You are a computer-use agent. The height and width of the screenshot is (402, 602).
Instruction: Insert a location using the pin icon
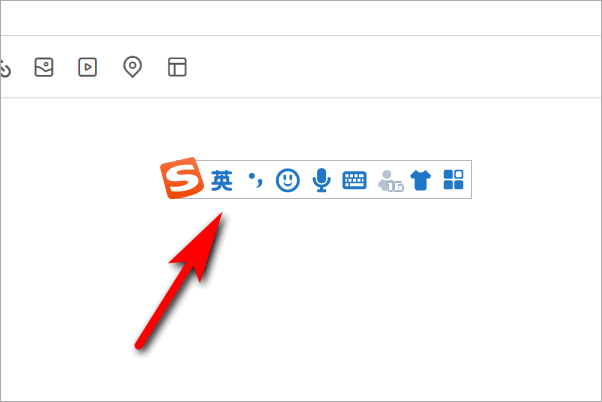tap(132, 67)
